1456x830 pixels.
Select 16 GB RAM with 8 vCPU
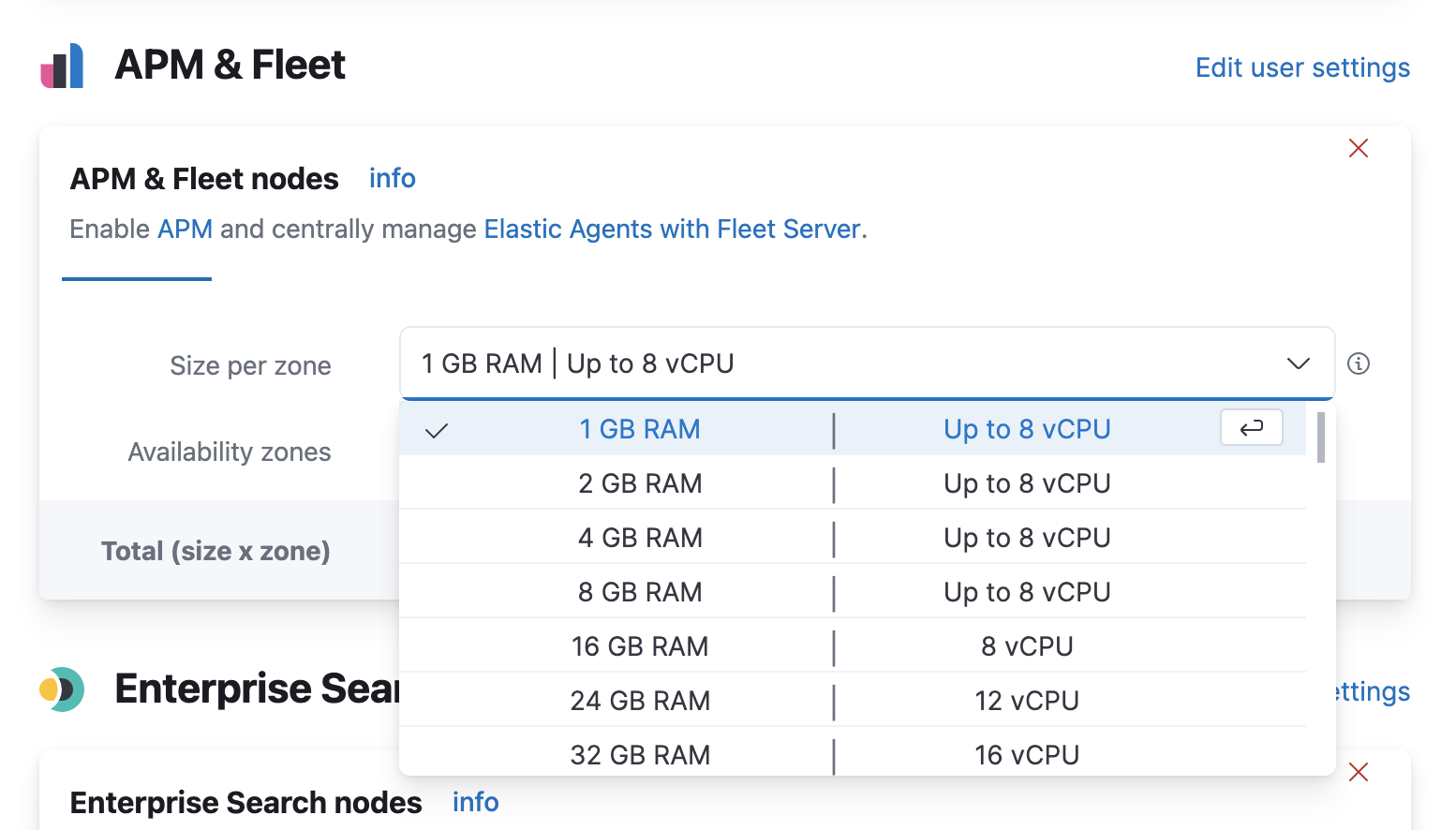click(x=640, y=646)
